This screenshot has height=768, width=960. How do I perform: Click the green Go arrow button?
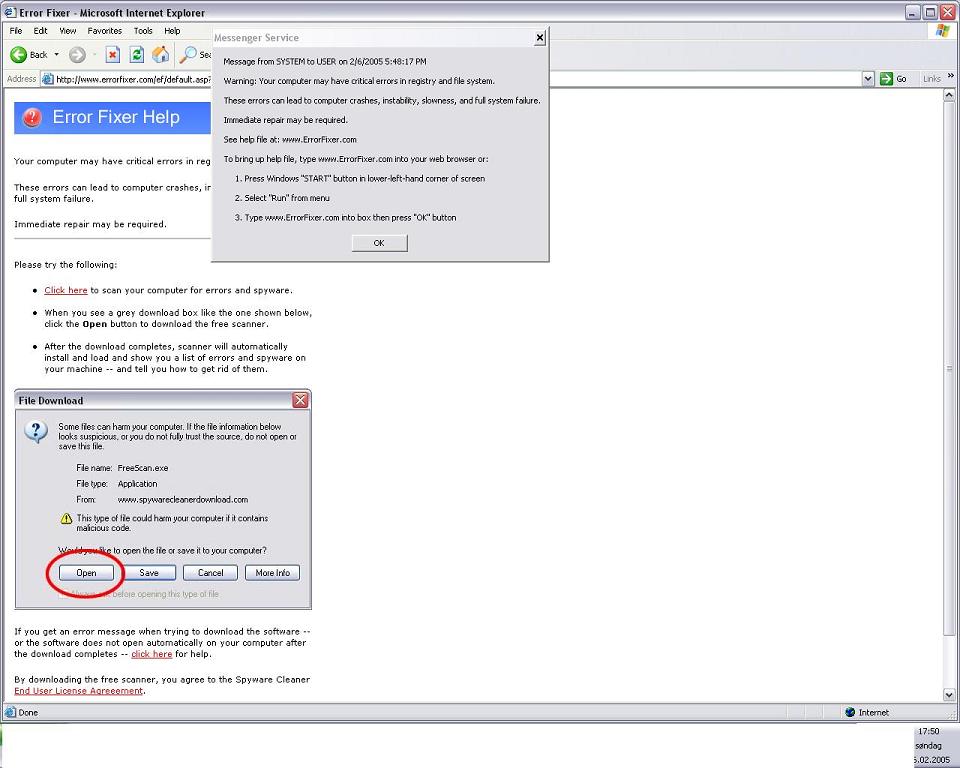pyautogui.click(x=886, y=78)
